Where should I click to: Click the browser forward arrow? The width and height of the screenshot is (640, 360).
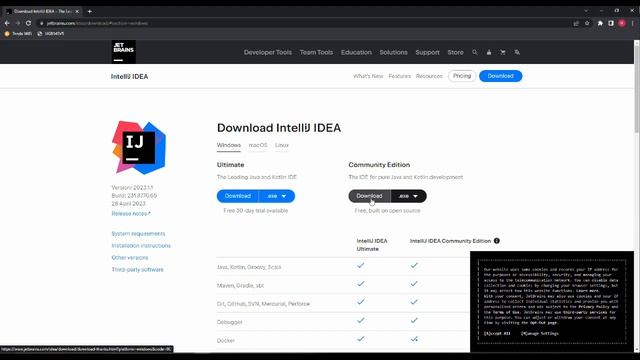click(18, 23)
